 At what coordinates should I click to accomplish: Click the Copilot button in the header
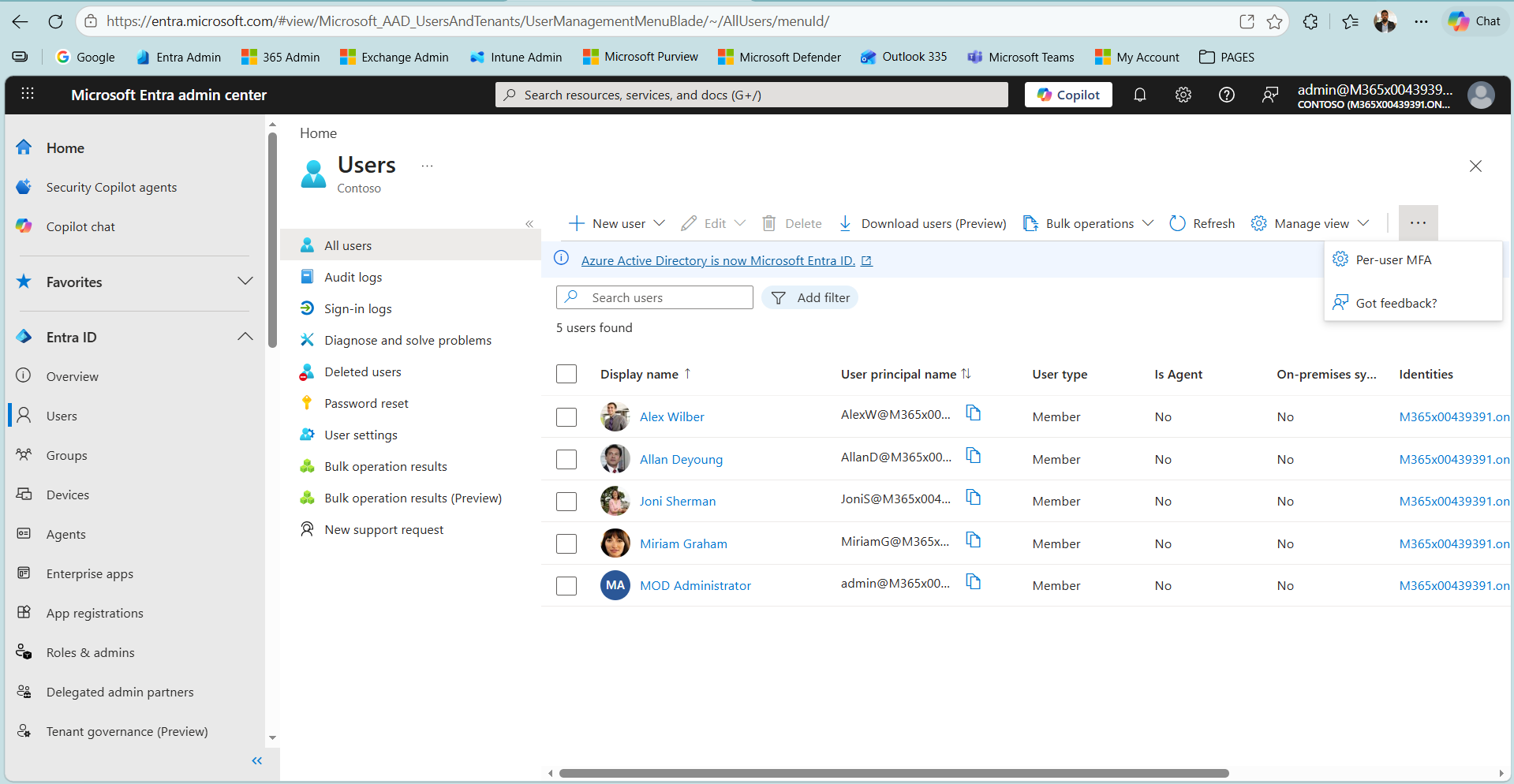coord(1068,95)
